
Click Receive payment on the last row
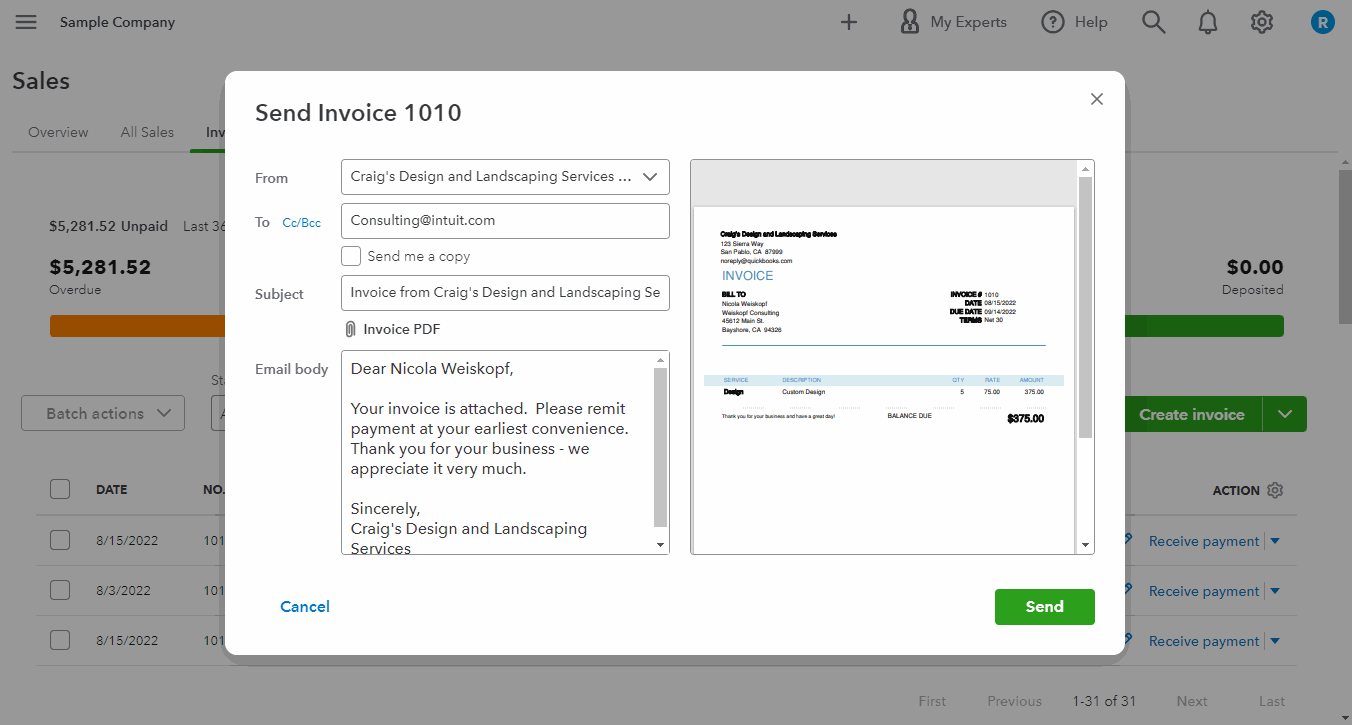(x=1204, y=641)
